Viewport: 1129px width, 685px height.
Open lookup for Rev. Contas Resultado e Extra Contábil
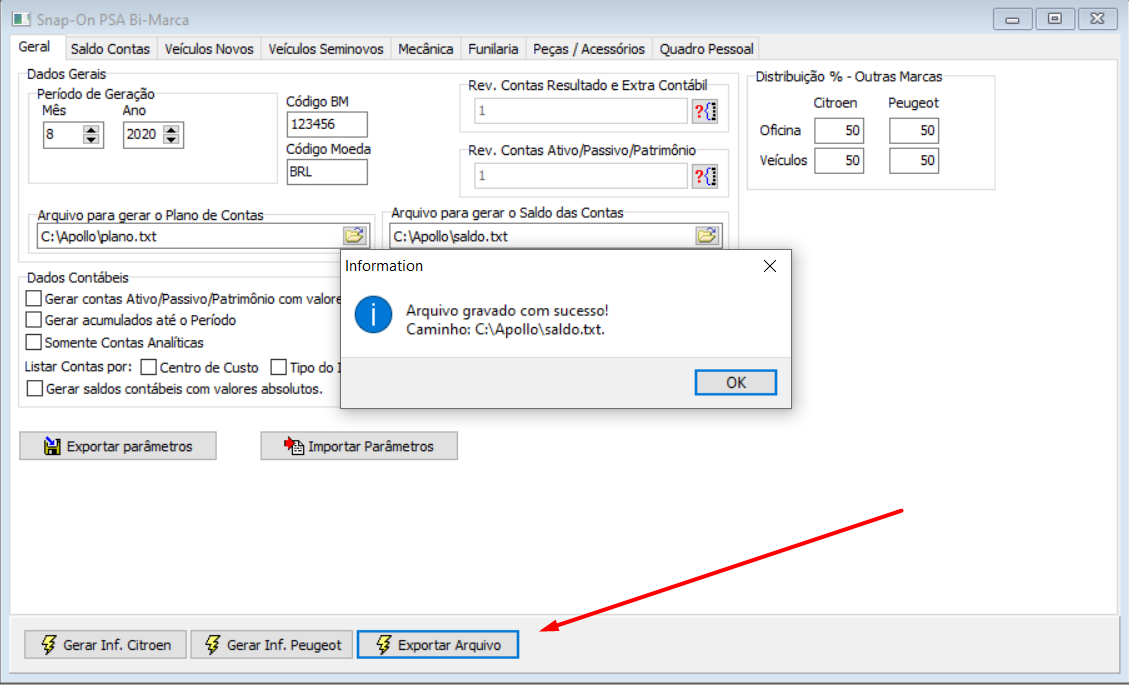[705, 111]
